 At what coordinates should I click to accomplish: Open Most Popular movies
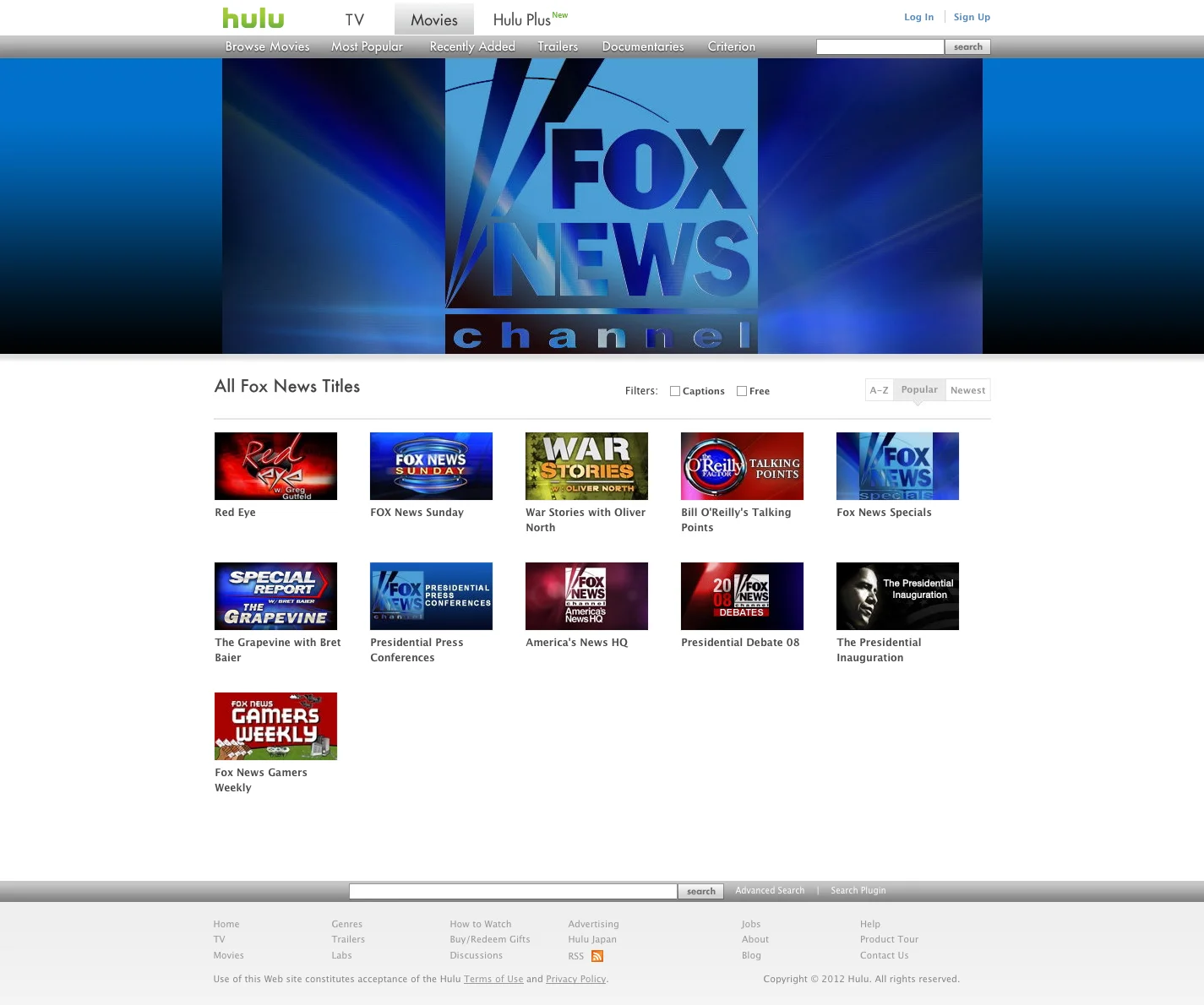coord(367,46)
